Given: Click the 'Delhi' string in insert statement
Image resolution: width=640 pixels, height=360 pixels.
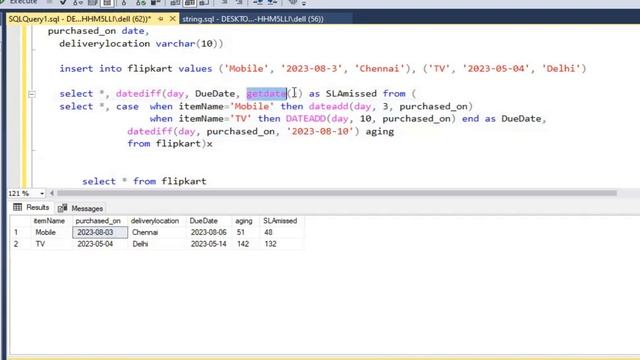Looking at the screenshot, I should point(561,69).
